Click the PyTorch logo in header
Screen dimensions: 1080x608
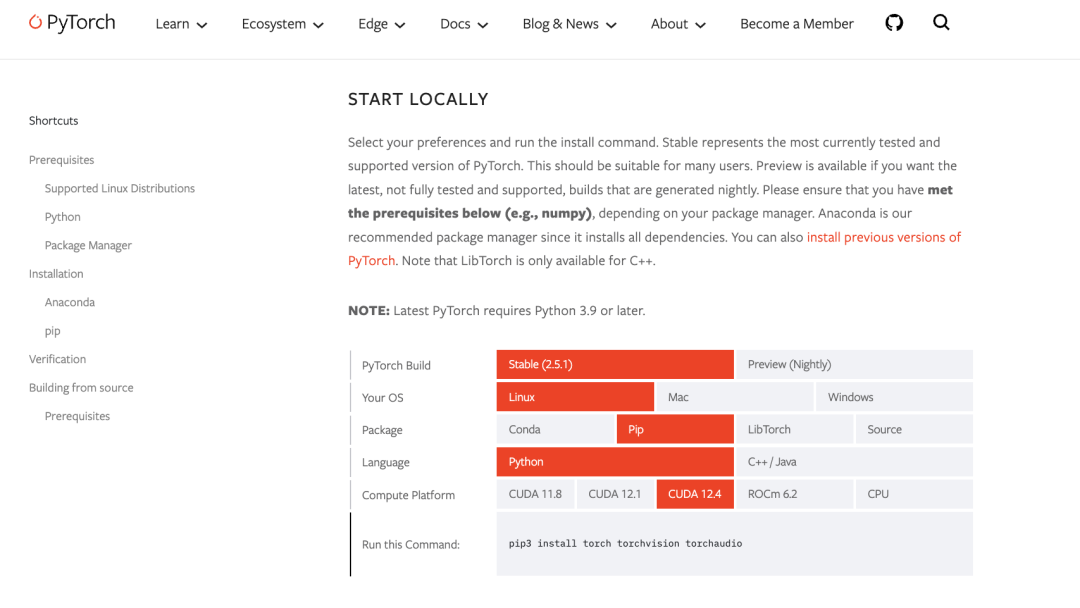click(72, 23)
